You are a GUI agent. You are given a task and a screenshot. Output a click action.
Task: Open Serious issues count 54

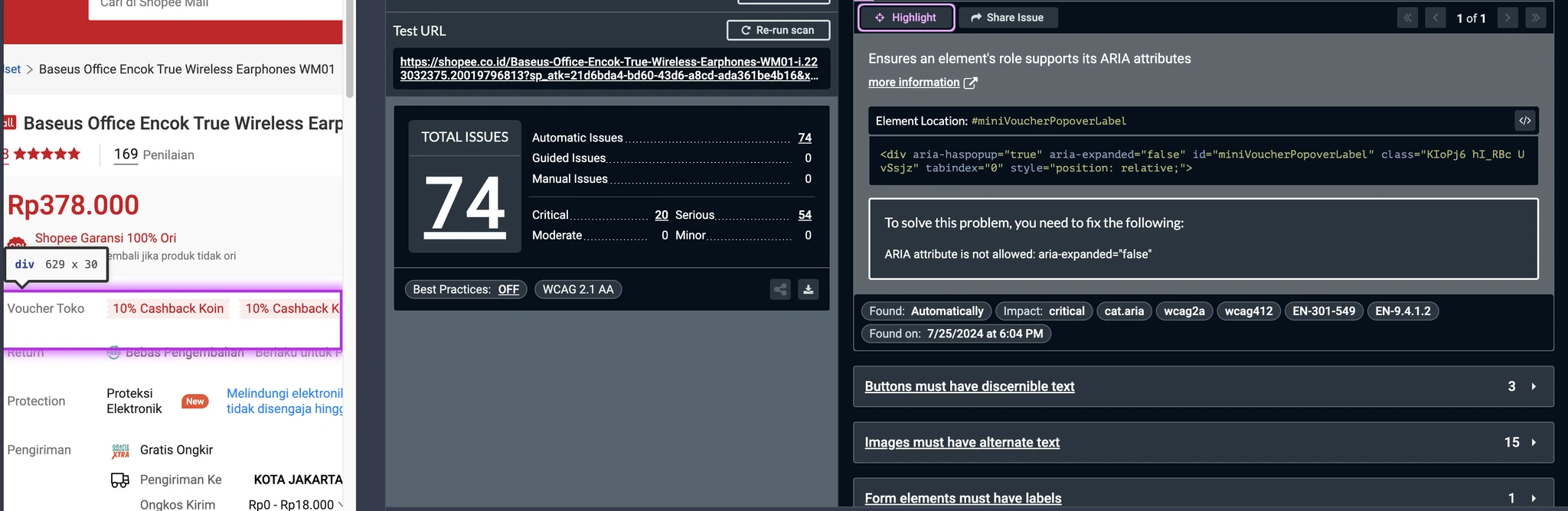(805, 215)
